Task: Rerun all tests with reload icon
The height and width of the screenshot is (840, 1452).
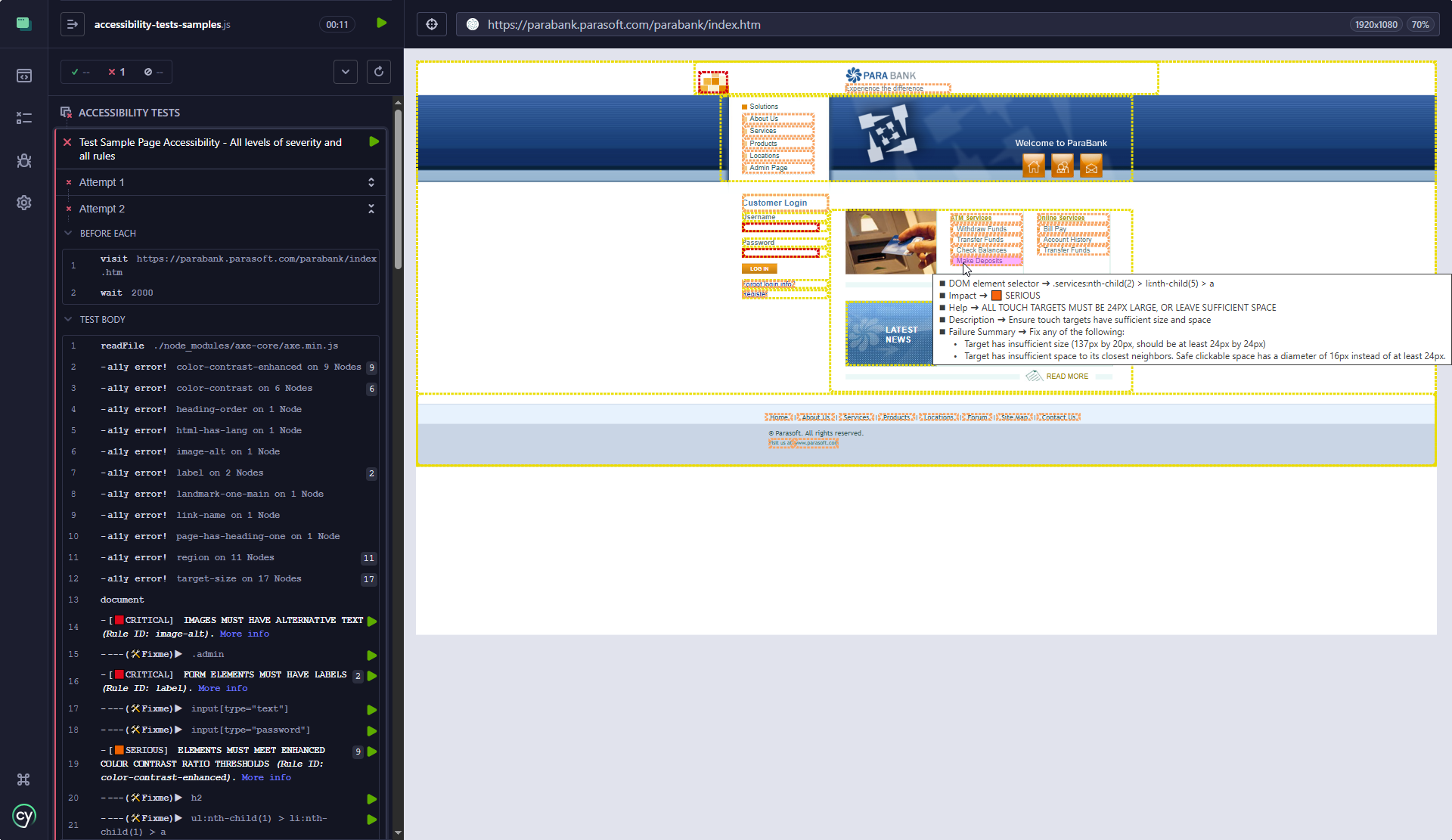Action: pyautogui.click(x=378, y=72)
